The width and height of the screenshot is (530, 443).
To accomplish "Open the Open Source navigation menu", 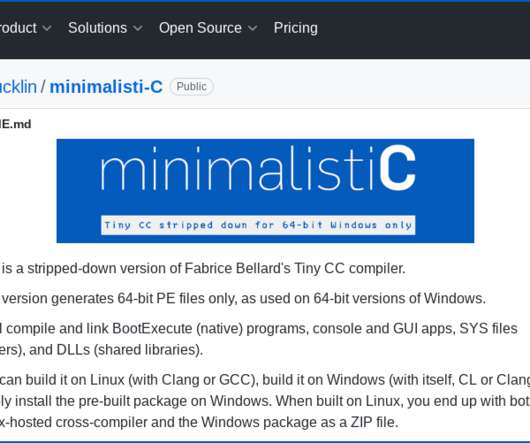I will click(x=208, y=28).
